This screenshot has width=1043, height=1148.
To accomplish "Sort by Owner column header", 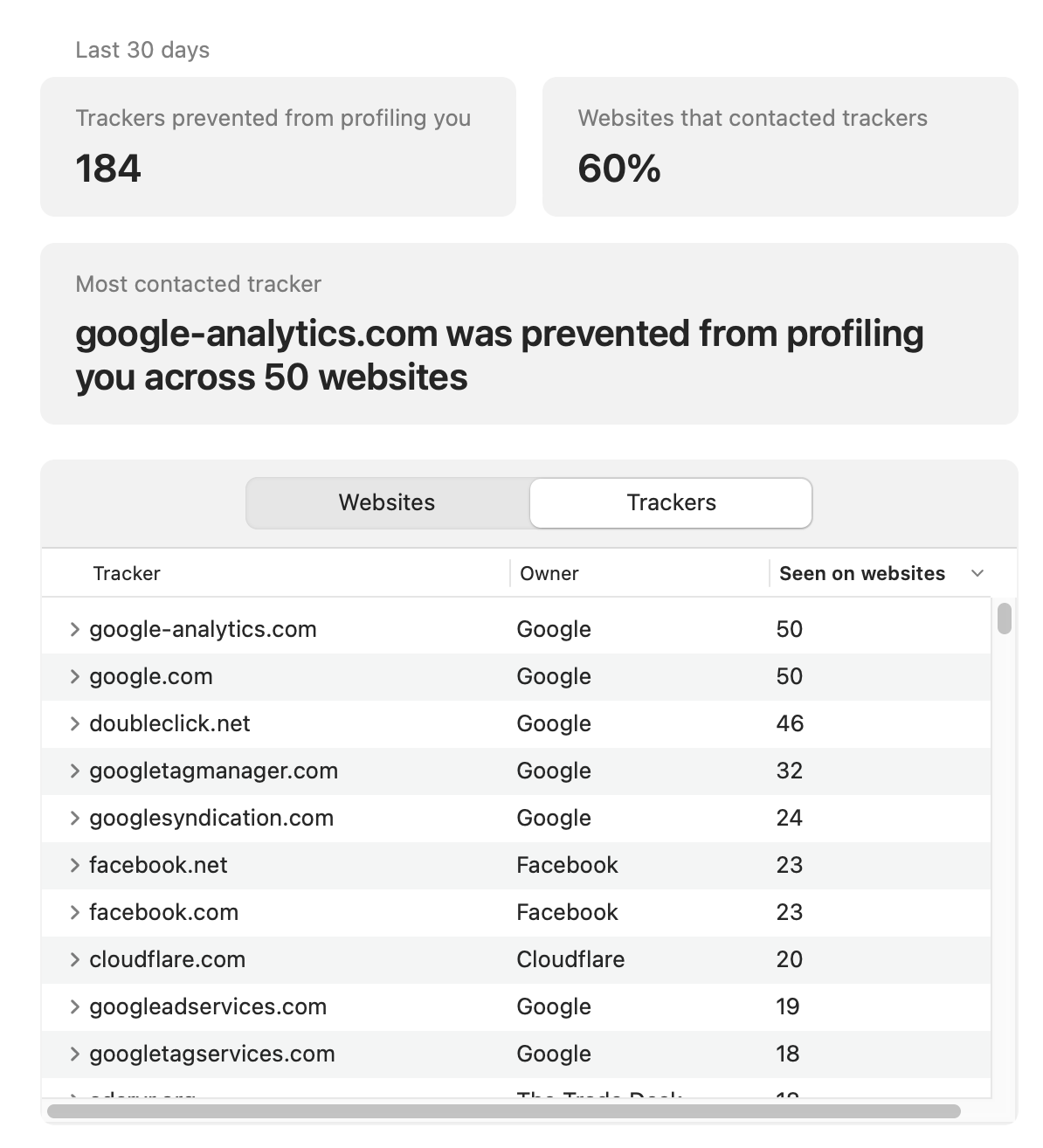I will pyautogui.click(x=549, y=573).
